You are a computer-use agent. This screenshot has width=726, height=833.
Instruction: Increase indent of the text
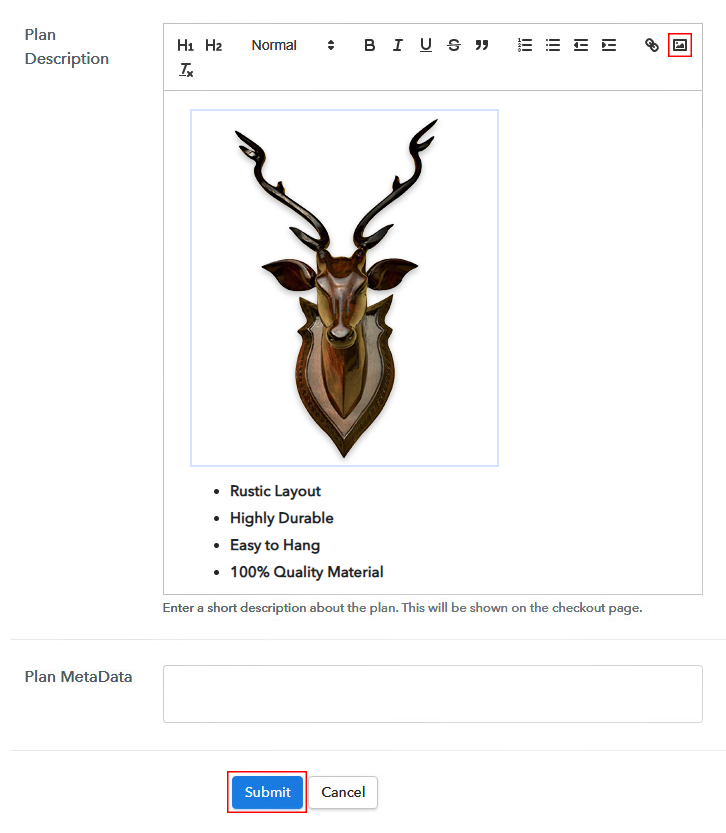click(x=609, y=45)
